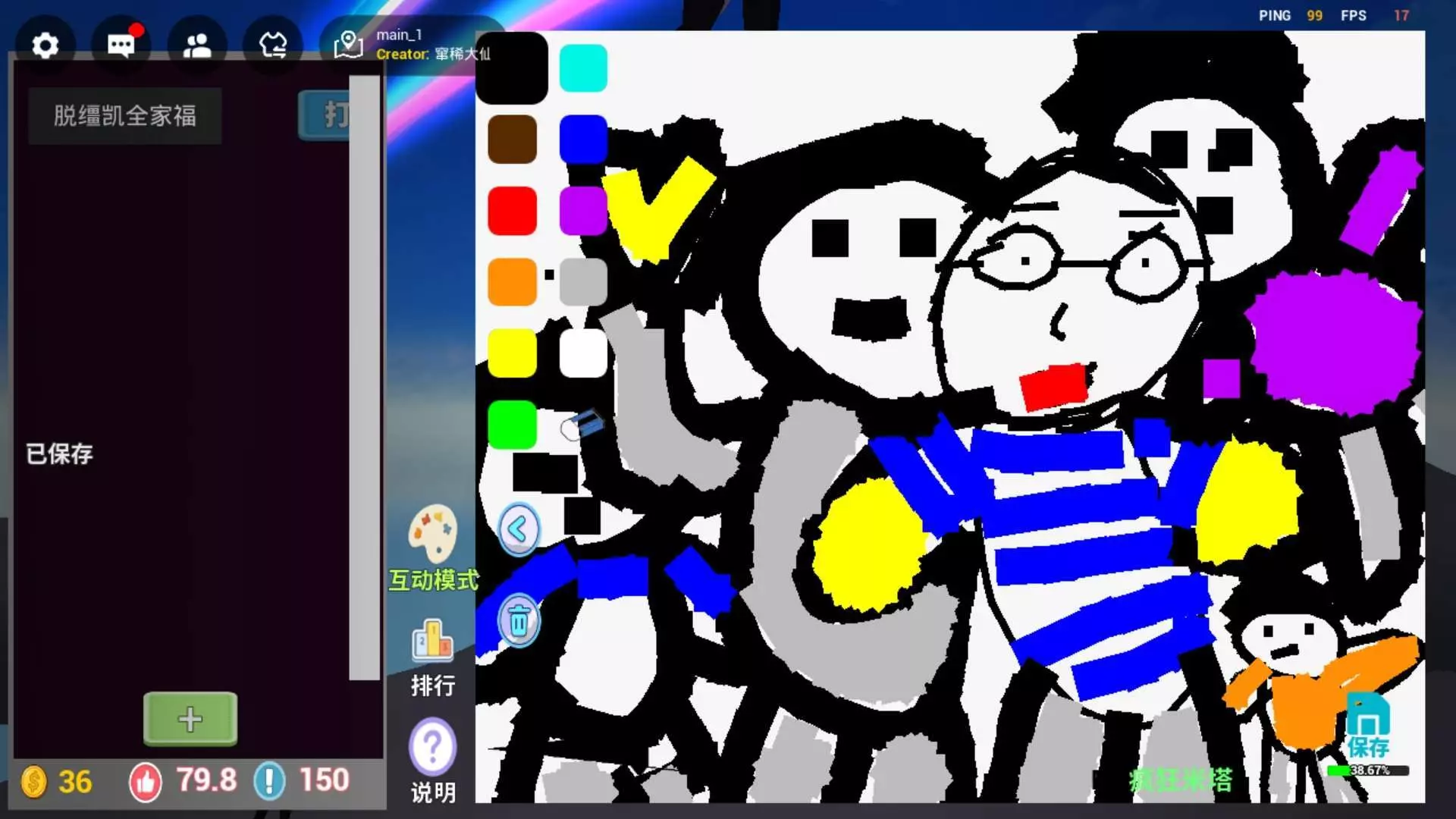Click the green plus add button

pos(190,719)
